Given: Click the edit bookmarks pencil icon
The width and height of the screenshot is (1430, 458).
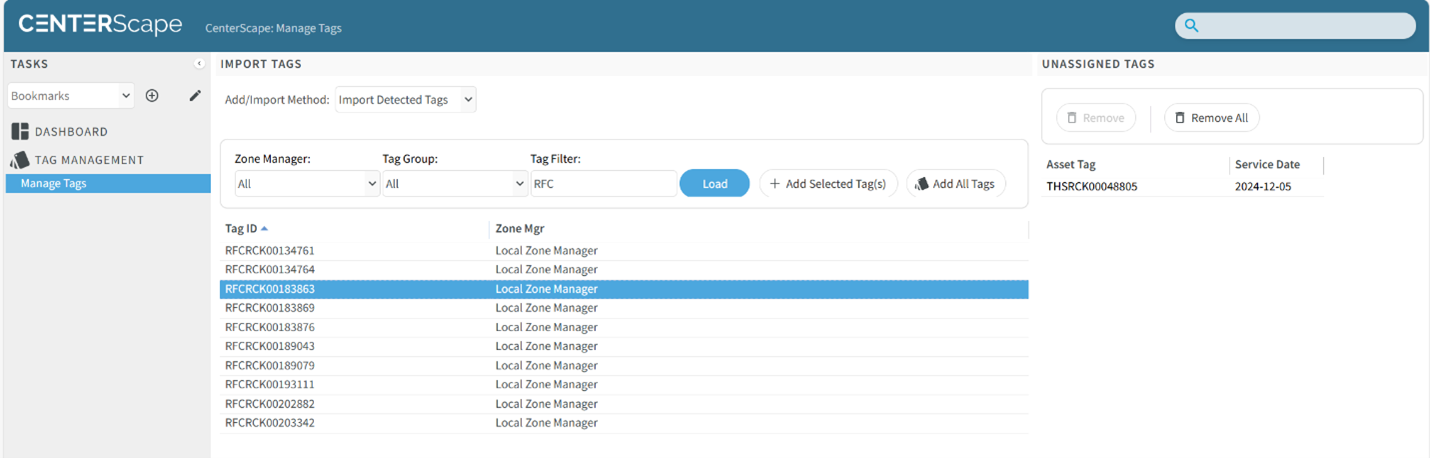Looking at the screenshot, I should (x=195, y=96).
